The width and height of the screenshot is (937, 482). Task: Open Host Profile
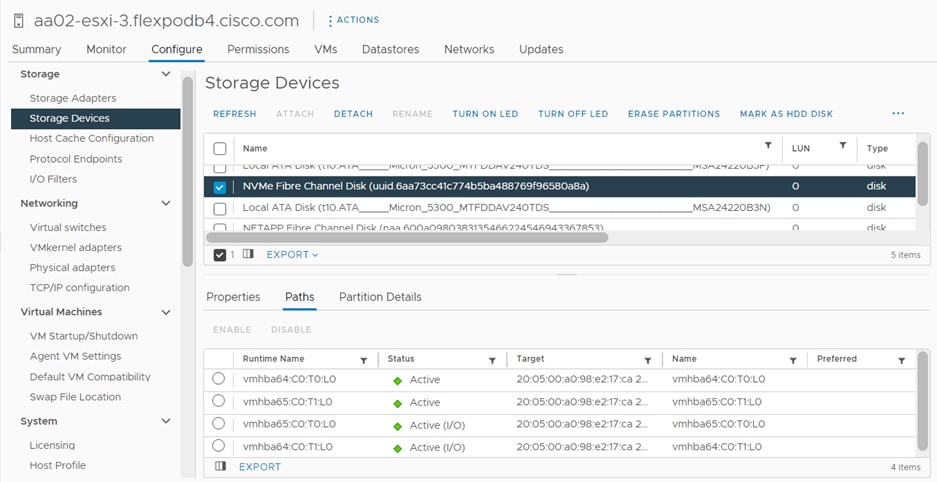tap(57, 465)
